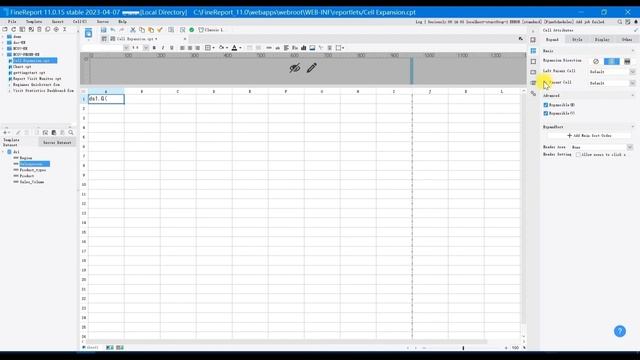This screenshot has height=360, width=640.
Task: Switch to the Other tab
Action: coord(627,40)
